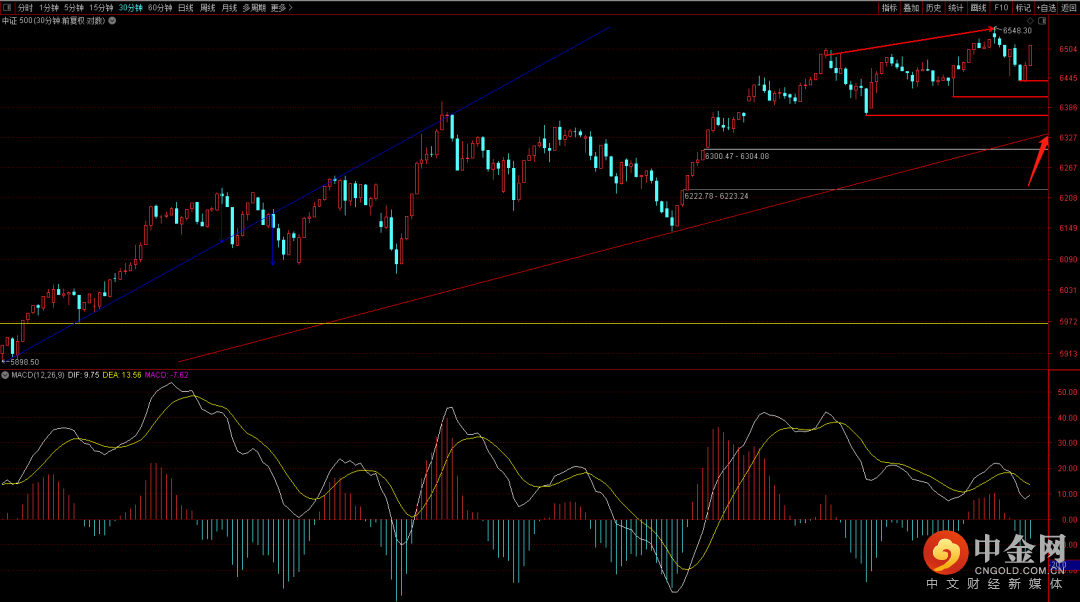
Task: Open dropdown beside 中证500 chart title
Action: pos(112,21)
